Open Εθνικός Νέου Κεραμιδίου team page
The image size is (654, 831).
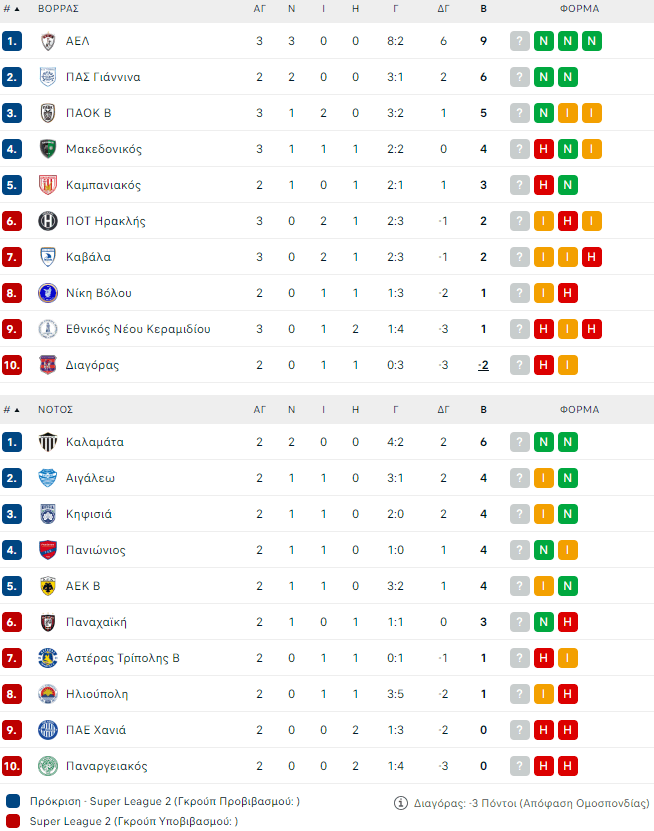[138, 329]
